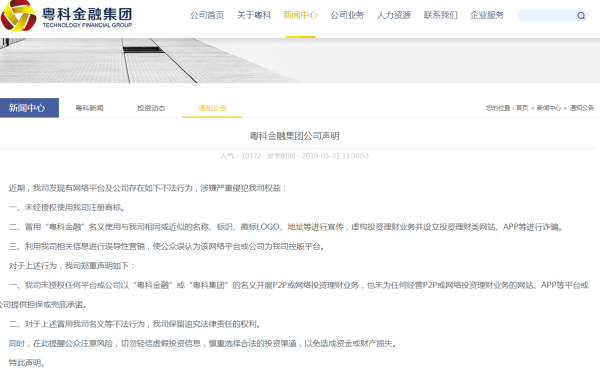Switch to the 投资动态 tab
Image resolution: width=600 pixels, height=371 pixels.
click(x=151, y=108)
